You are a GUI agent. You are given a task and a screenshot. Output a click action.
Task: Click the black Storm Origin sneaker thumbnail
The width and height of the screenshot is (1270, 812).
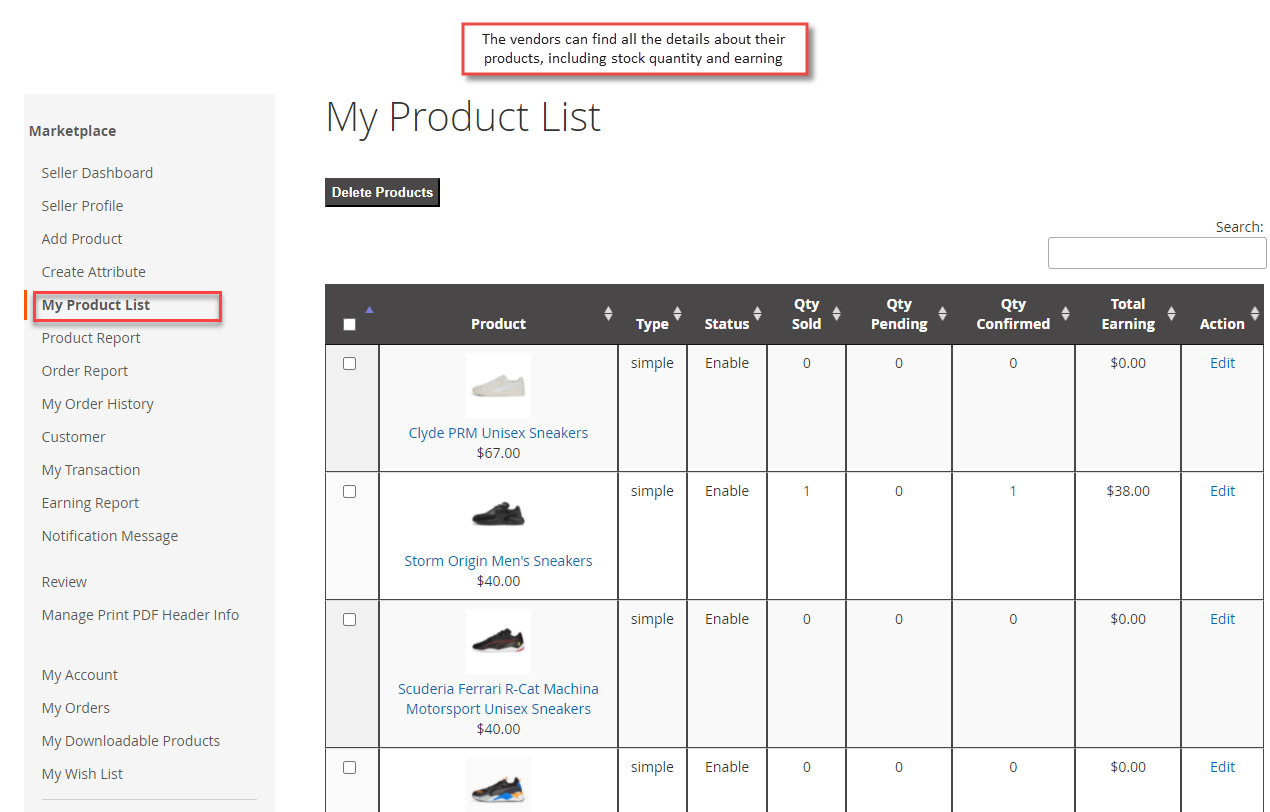[x=498, y=513]
